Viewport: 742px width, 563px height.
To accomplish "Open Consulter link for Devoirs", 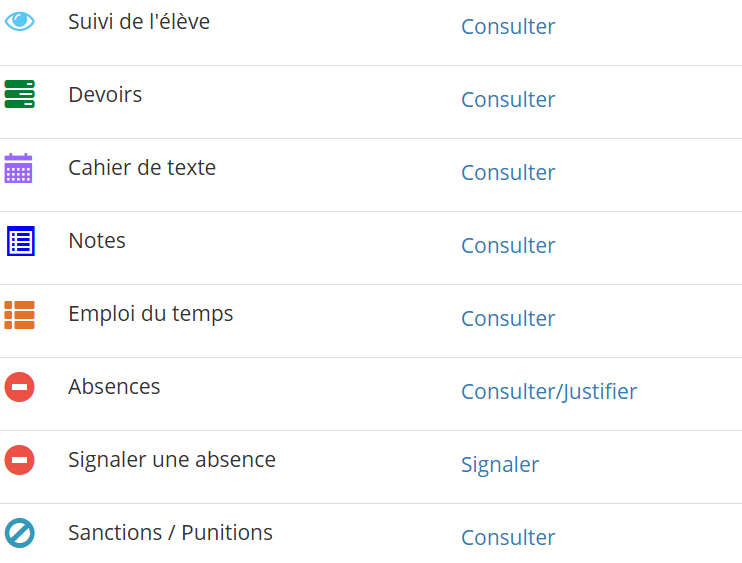I will point(508,100).
